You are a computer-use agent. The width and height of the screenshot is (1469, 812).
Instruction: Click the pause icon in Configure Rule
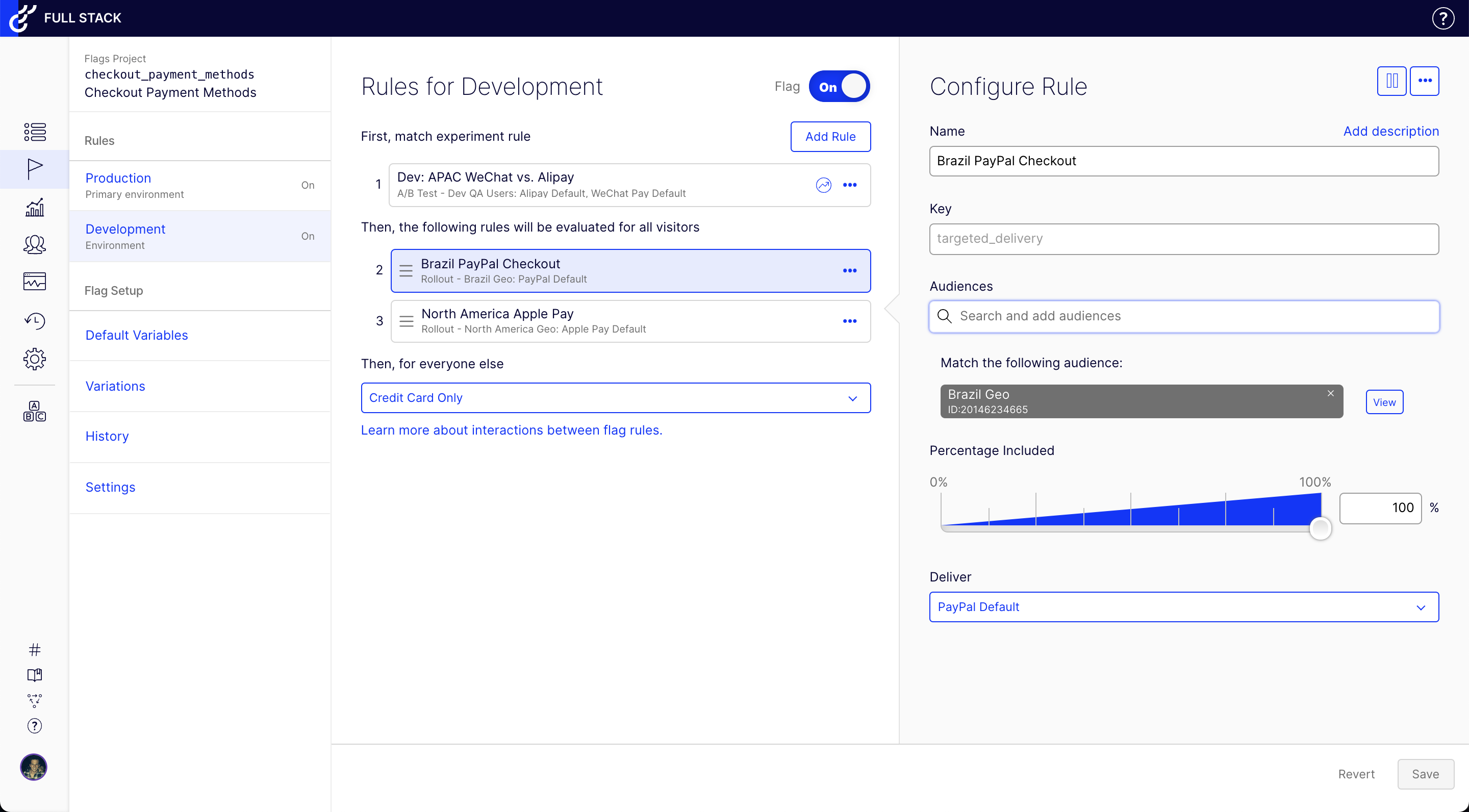coord(1391,81)
